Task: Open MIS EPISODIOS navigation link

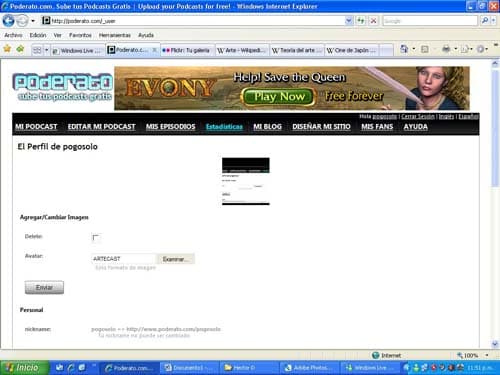Action: 170,127
